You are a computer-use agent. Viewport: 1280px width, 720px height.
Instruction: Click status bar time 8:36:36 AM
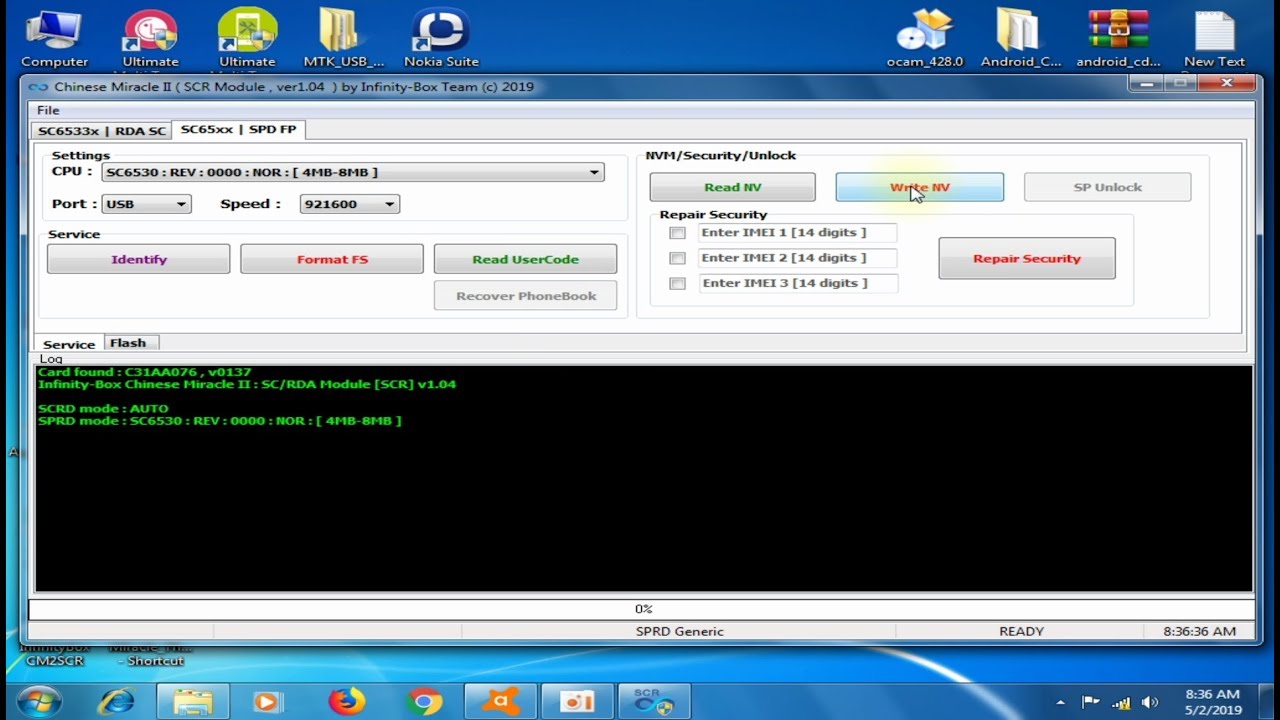pyautogui.click(x=1199, y=631)
